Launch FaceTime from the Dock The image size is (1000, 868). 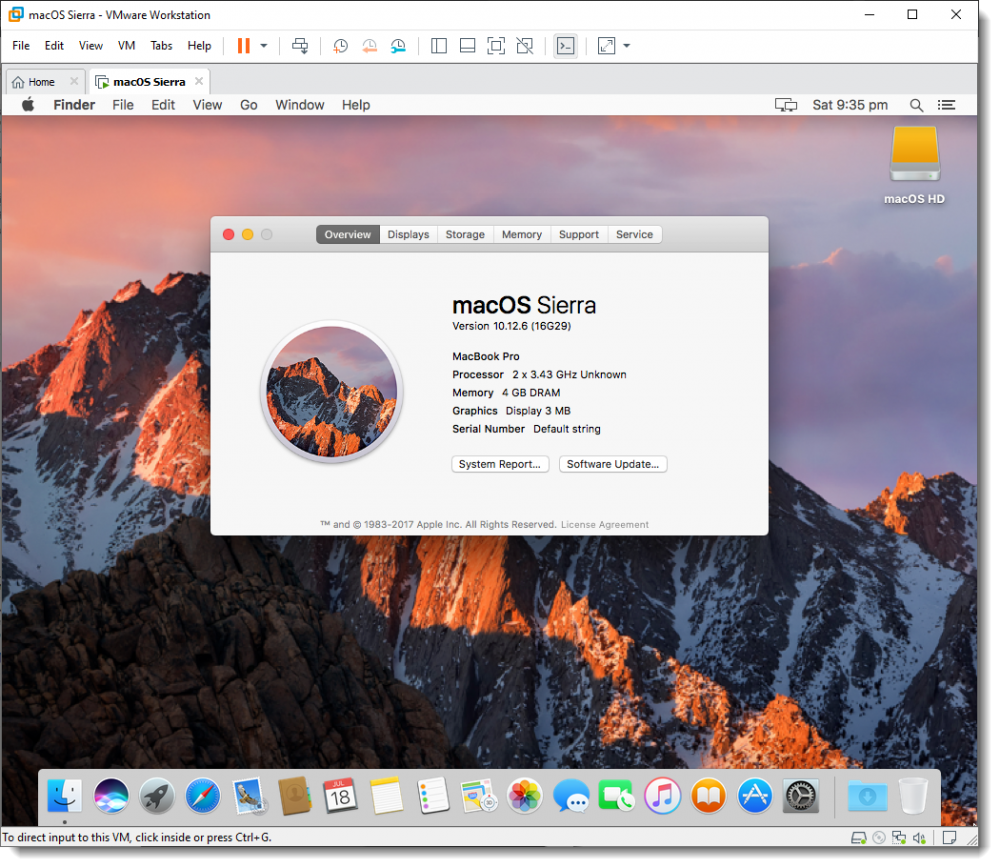[x=617, y=796]
